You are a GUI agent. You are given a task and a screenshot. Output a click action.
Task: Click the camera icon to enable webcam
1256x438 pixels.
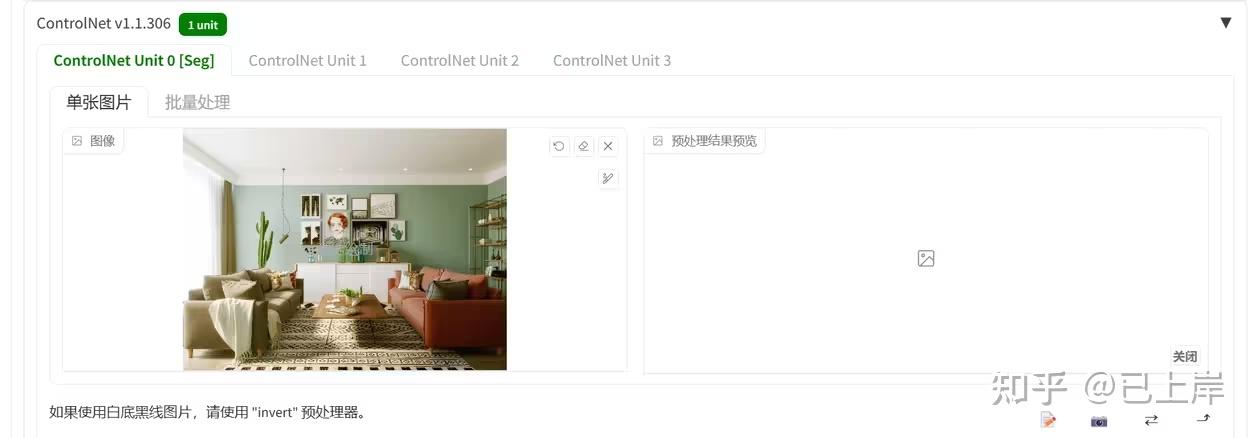[x=1099, y=421]
